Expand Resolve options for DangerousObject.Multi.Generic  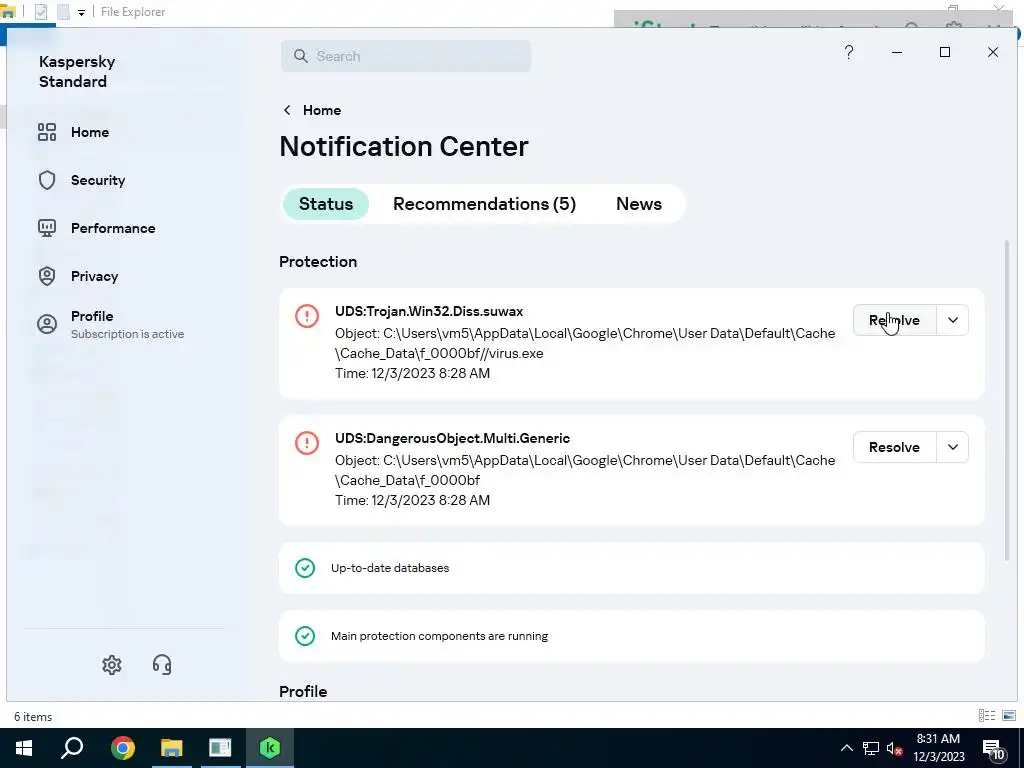pos(953,447)
